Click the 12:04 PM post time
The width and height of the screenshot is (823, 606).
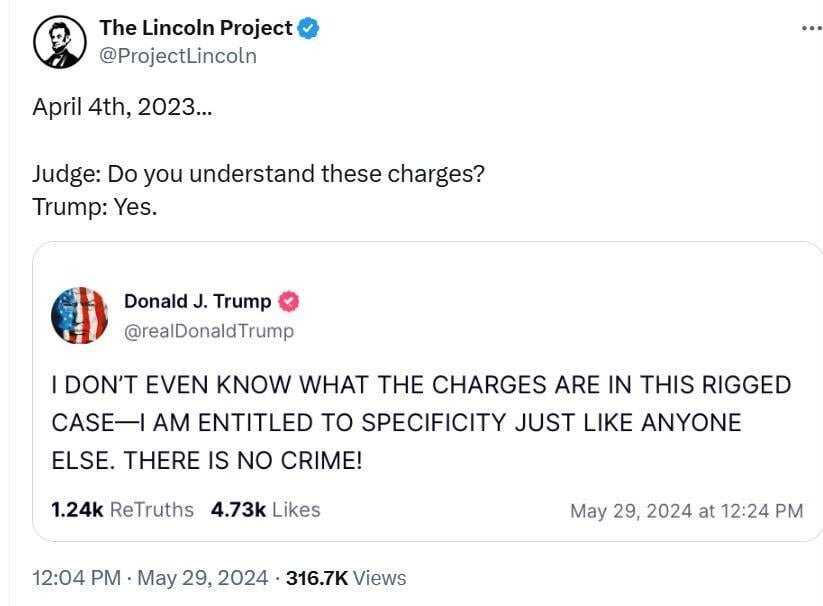click(77, 578)
